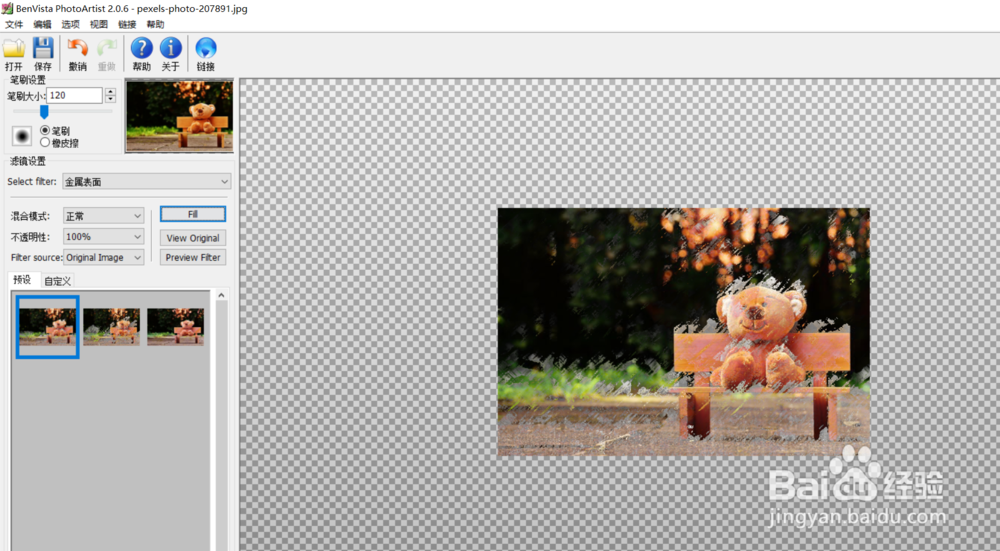Select the second preset thumbnail

(x=112, y=327)
